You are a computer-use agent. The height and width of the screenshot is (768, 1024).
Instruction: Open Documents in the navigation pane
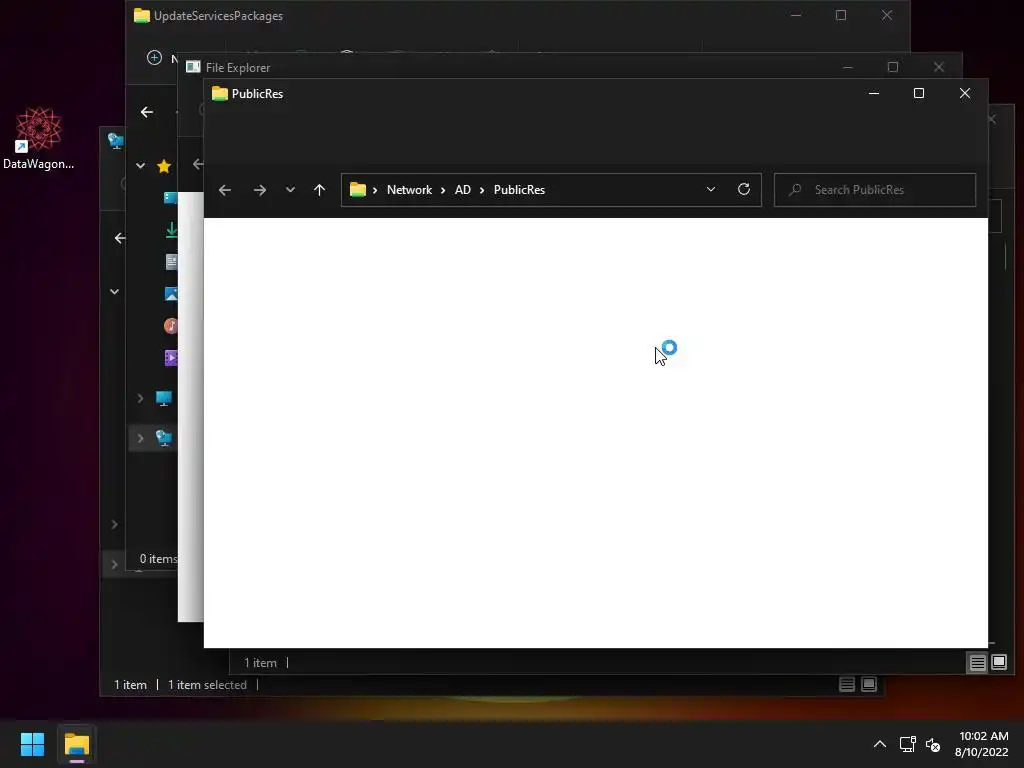coord(171,262)
